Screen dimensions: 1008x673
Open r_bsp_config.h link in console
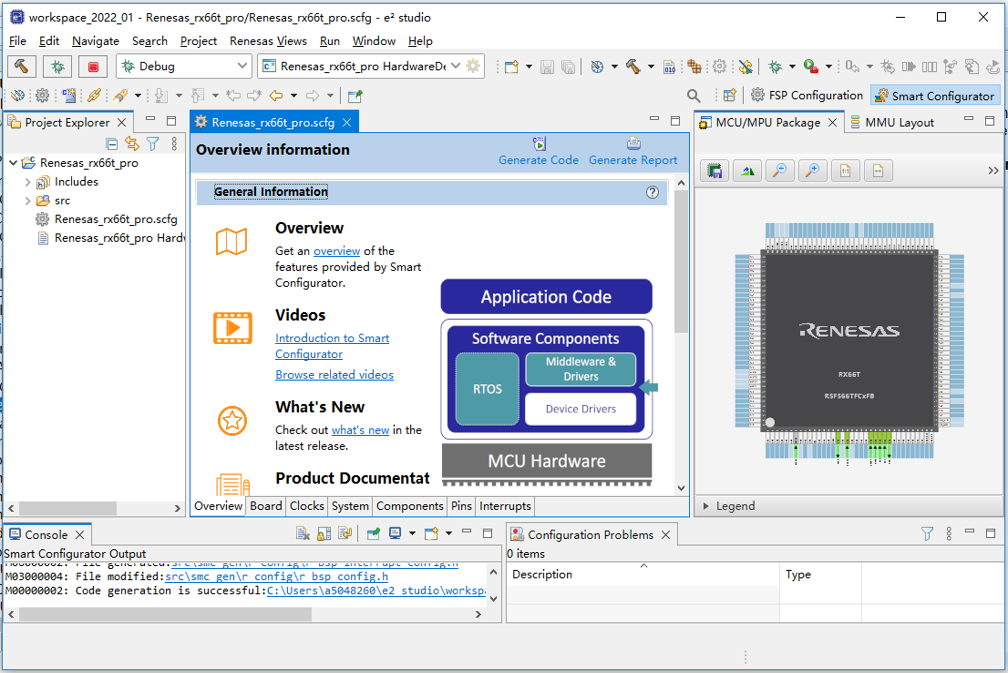(276, 577)
